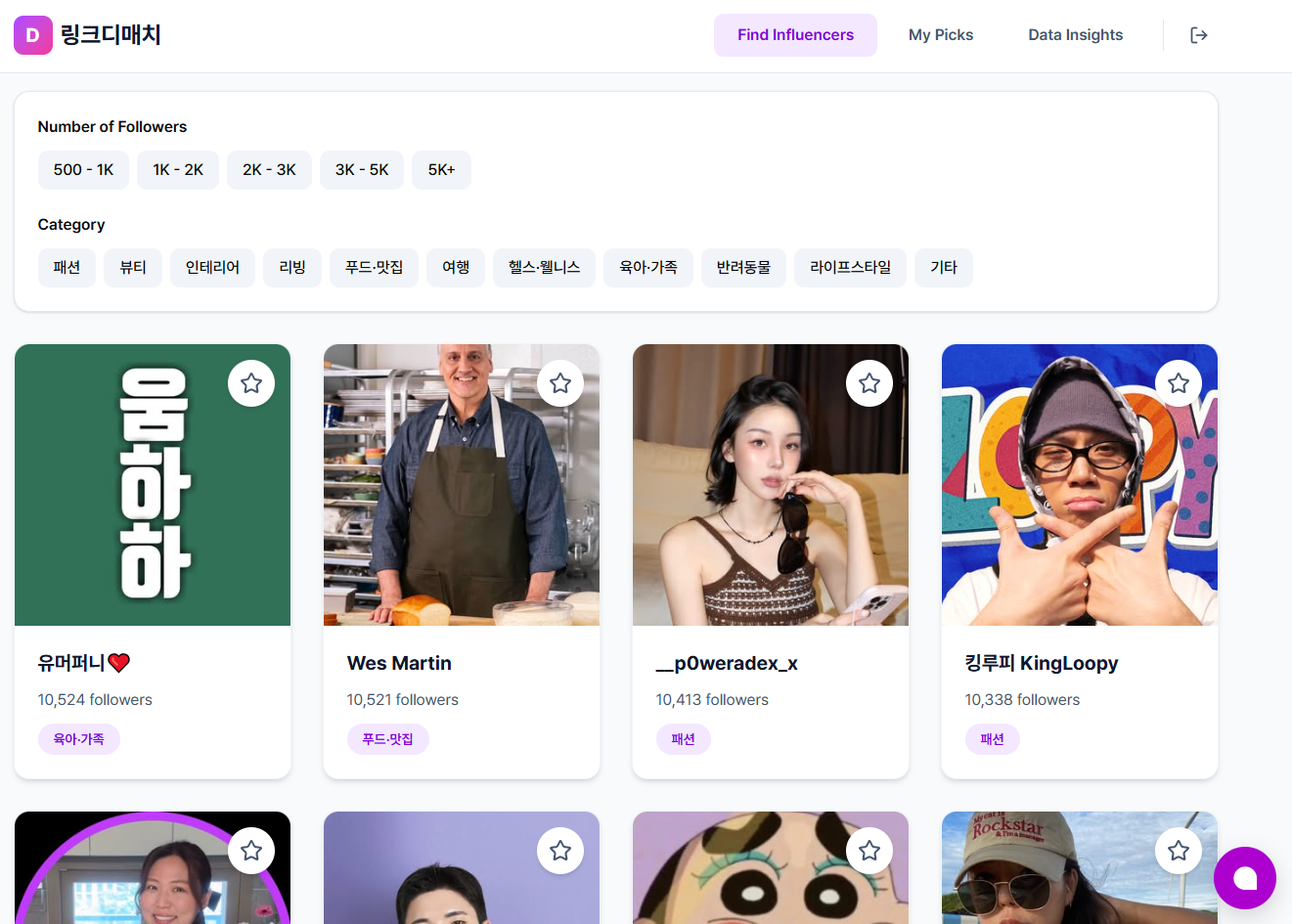Filter followers by 3K - 5K
1292x924 pixels.
(x=362, y=170)
